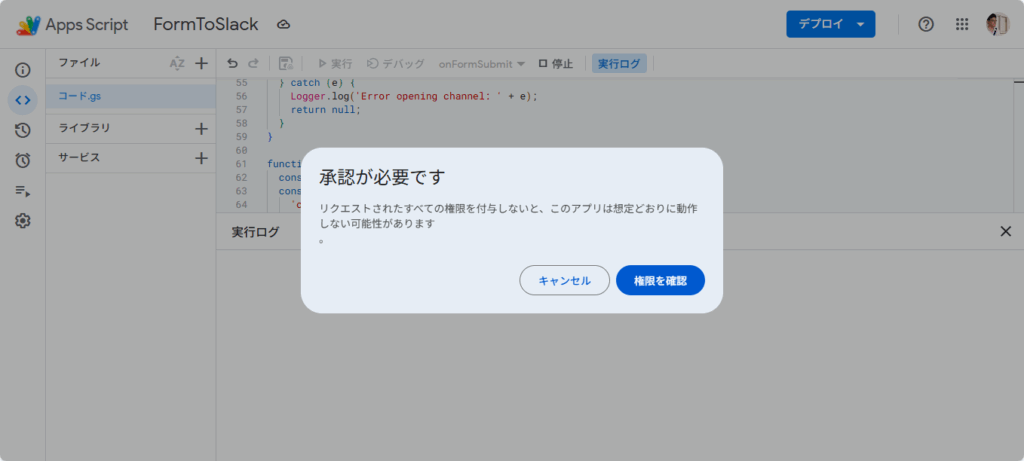Select the コード.gs file
The image size is (1024, 461).
[x=131, y=96]
